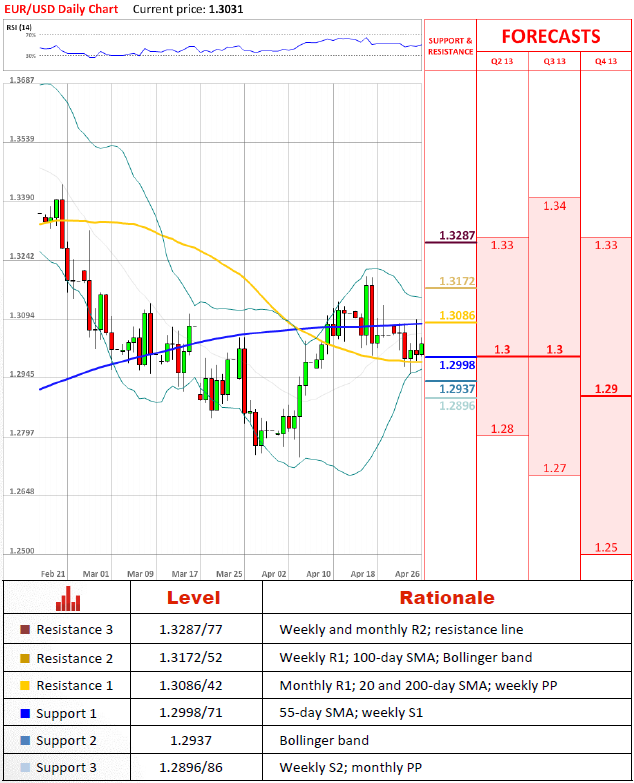Click the Q4 13 median forecast 1.29
The height and width of the screenshot is (783, 634).
pos(606,389)
